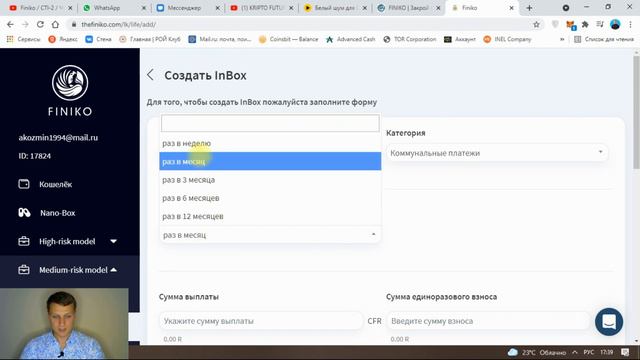Select the раз в неделю option
Viewport: 640px width, 360px height.
coord(270,143)
